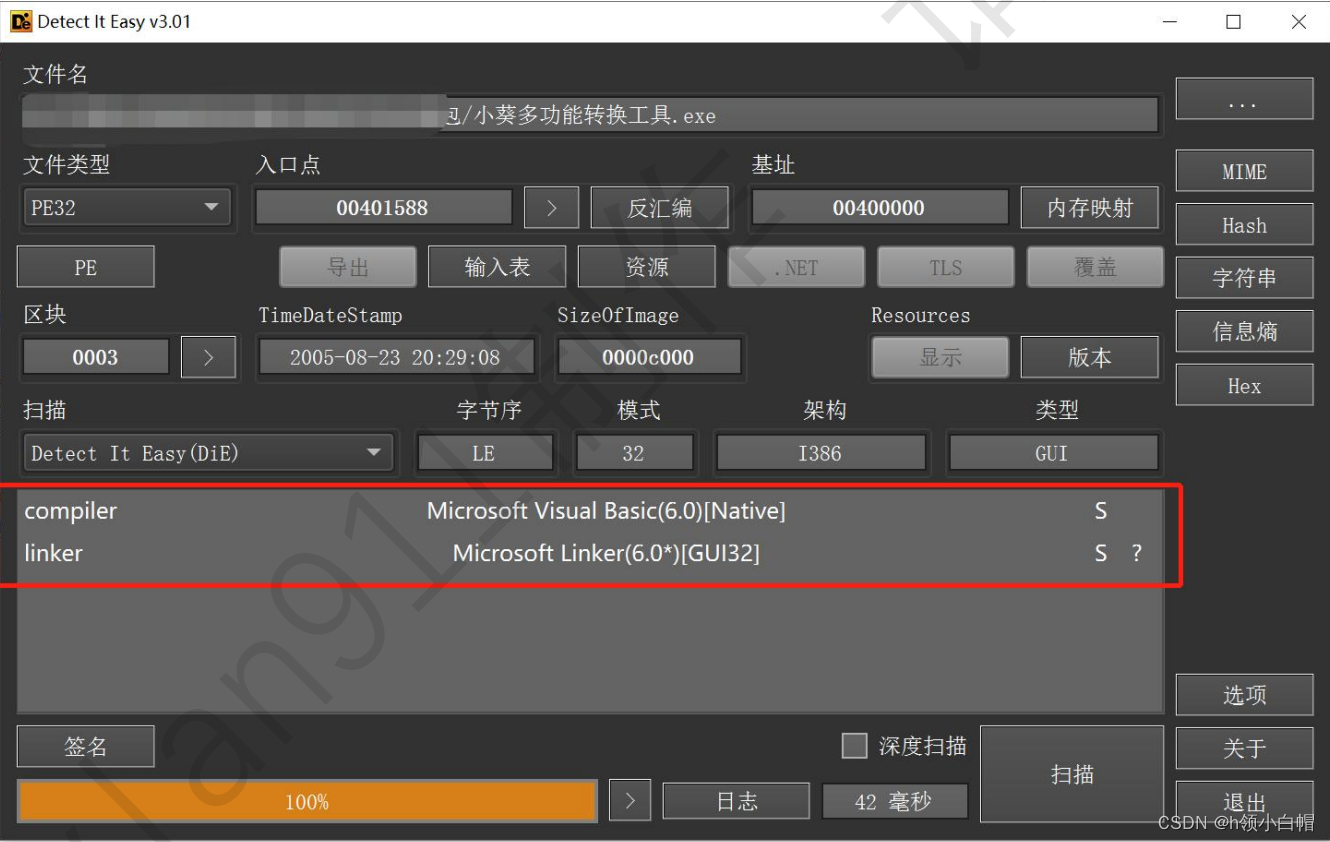The height and width of the screenshot is (842, 1330).
Task: Click the S marker in the compiler row
Action: coord(1101,511)
